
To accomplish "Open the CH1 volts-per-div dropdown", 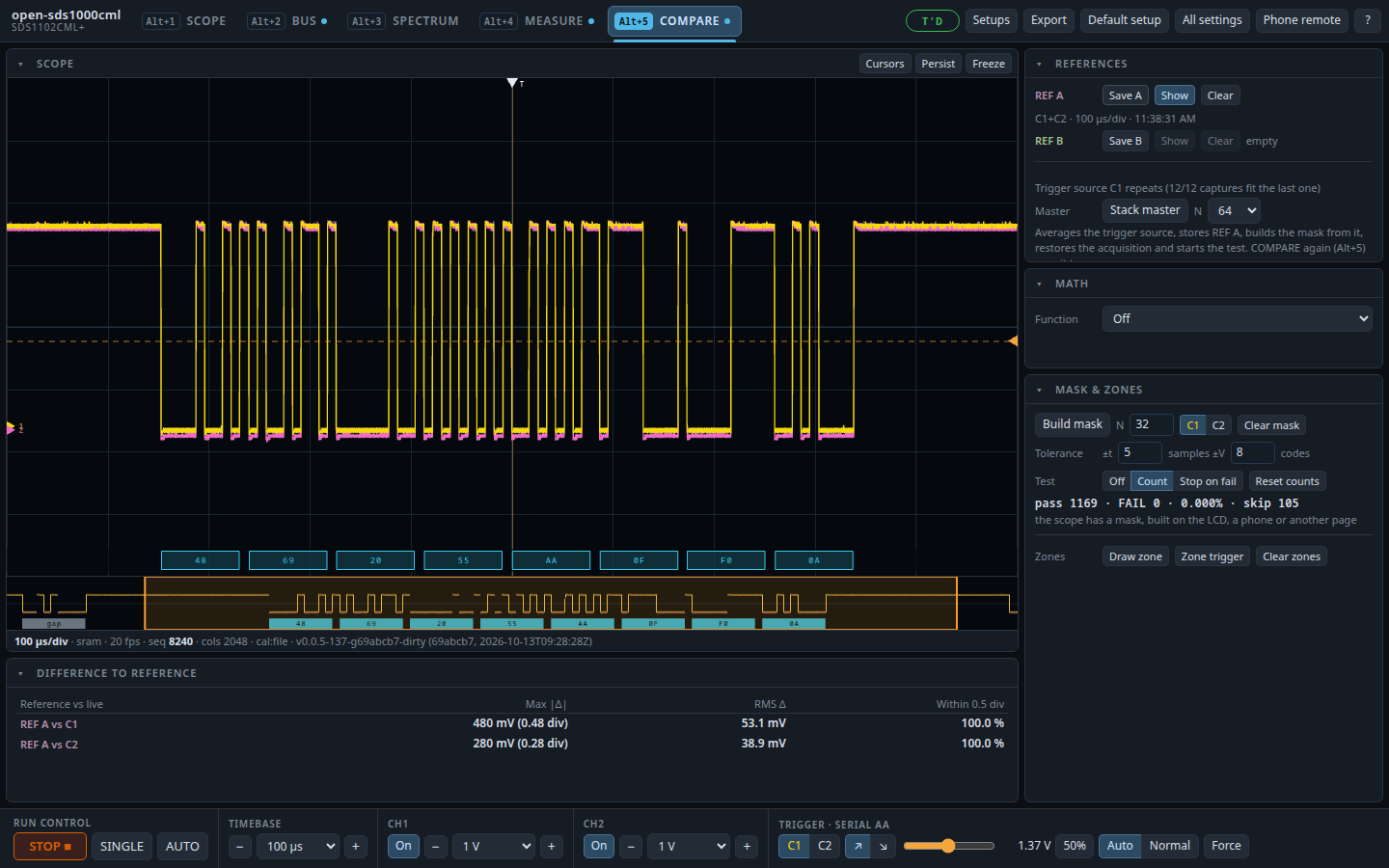I will [x=494, y=847].
